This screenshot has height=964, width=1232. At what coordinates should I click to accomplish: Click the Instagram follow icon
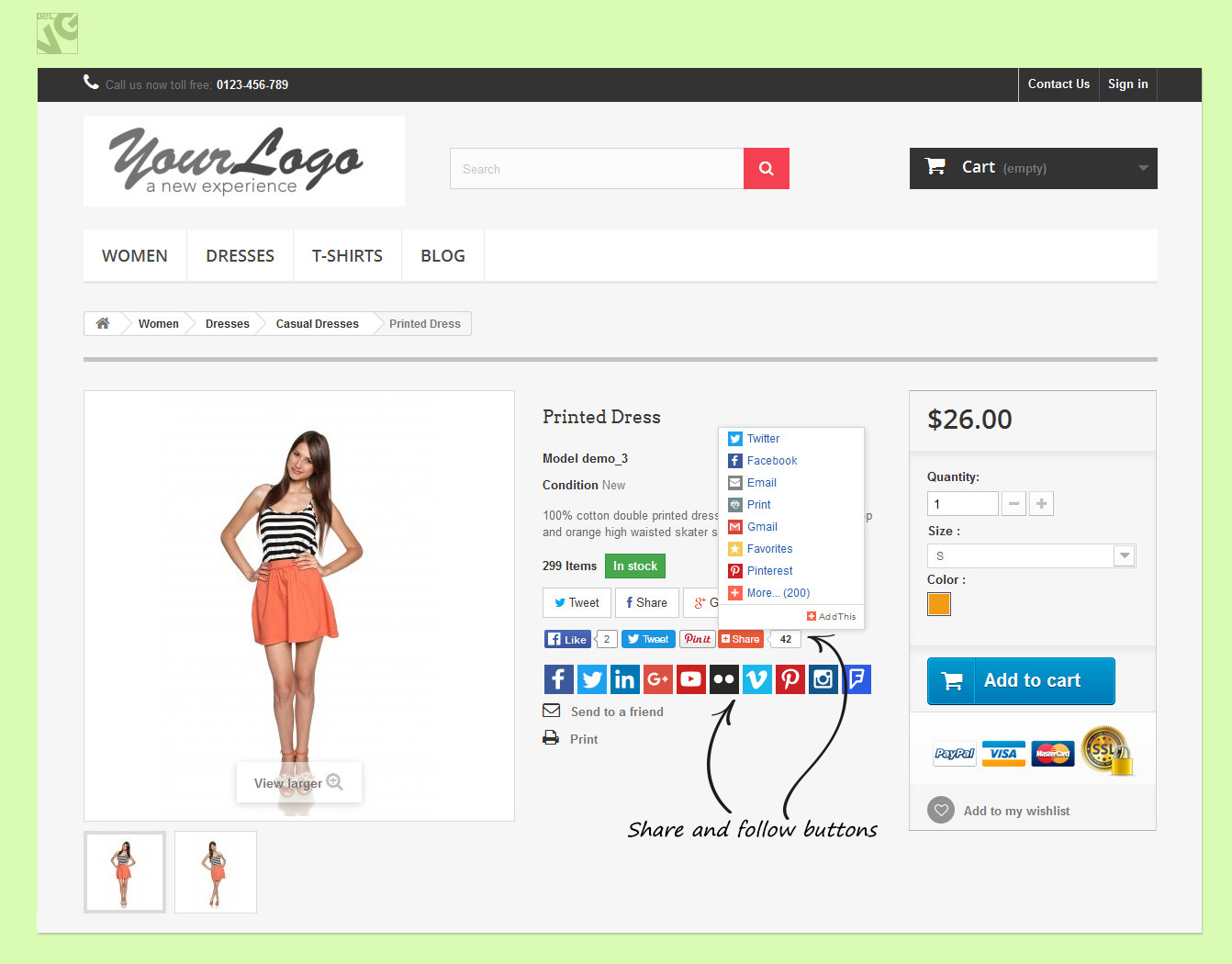(823, 679)
